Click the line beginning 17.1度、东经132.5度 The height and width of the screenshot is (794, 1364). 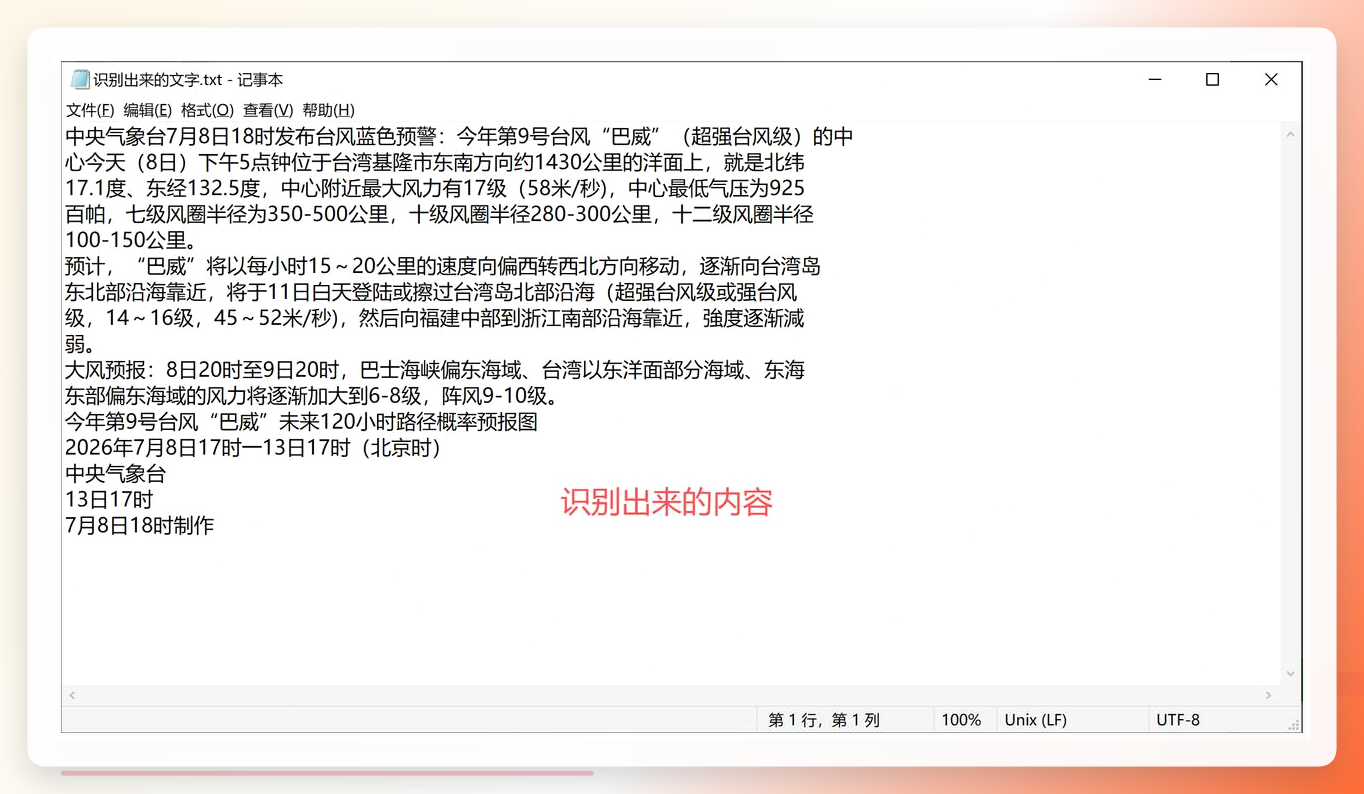435,188
